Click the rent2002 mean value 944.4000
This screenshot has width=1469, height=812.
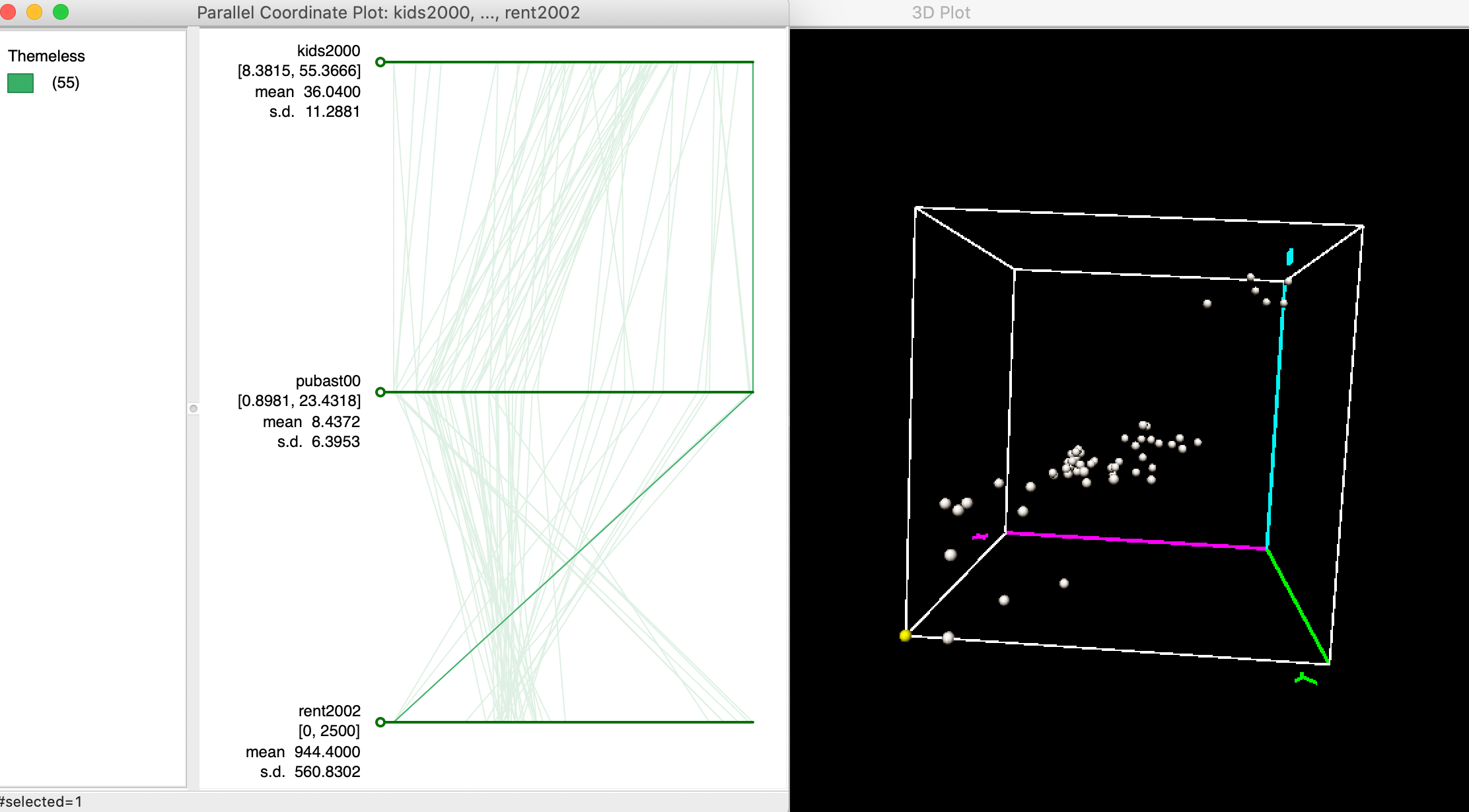327,752
